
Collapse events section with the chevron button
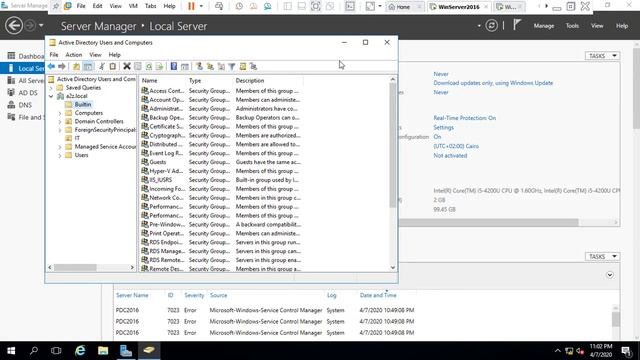(610, 275)
